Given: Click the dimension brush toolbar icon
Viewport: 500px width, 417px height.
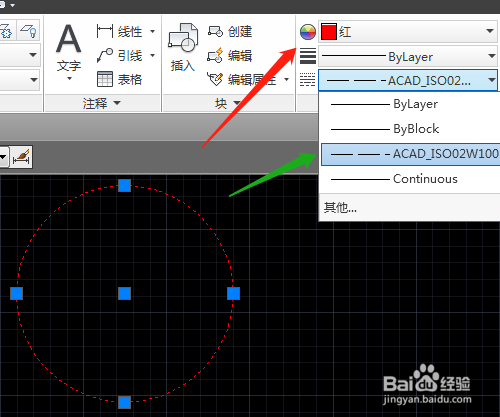Looking at the screenshot, I should click(x=21, y=156).
